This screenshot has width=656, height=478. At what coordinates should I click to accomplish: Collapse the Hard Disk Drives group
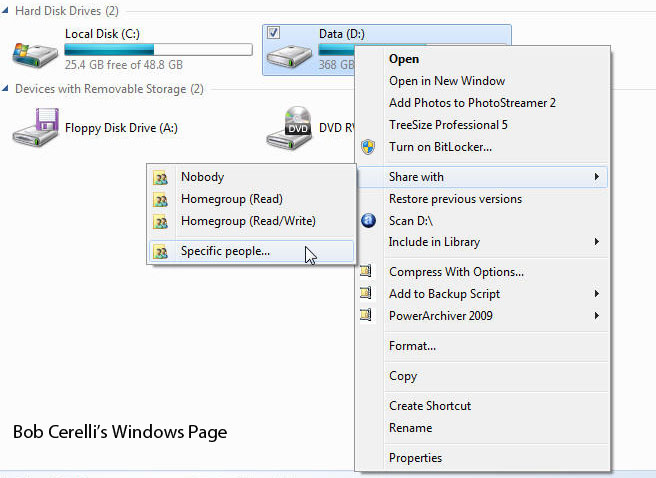tap(5, 10)
